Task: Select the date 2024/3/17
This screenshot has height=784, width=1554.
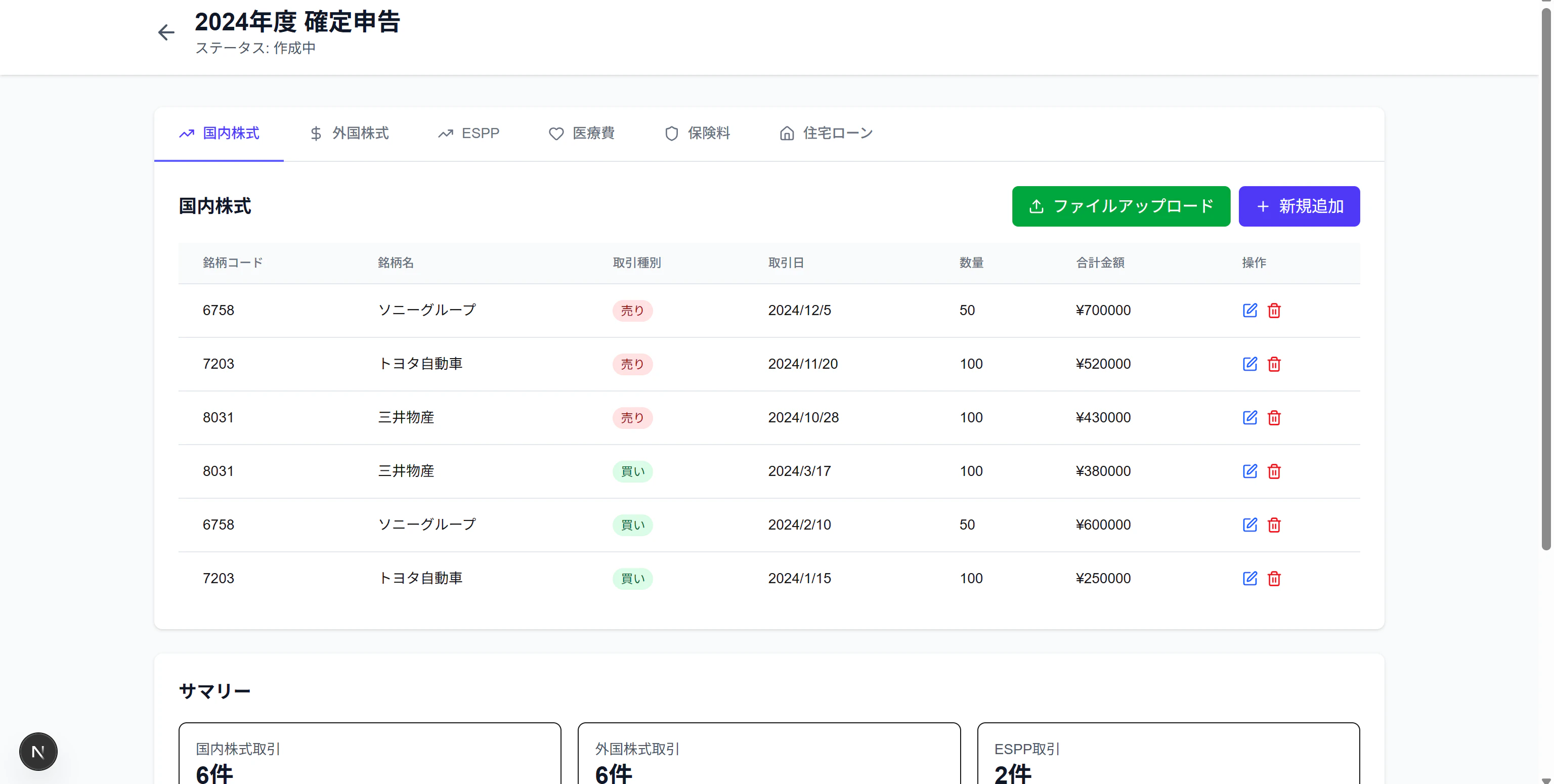Action: click(799, 471)
